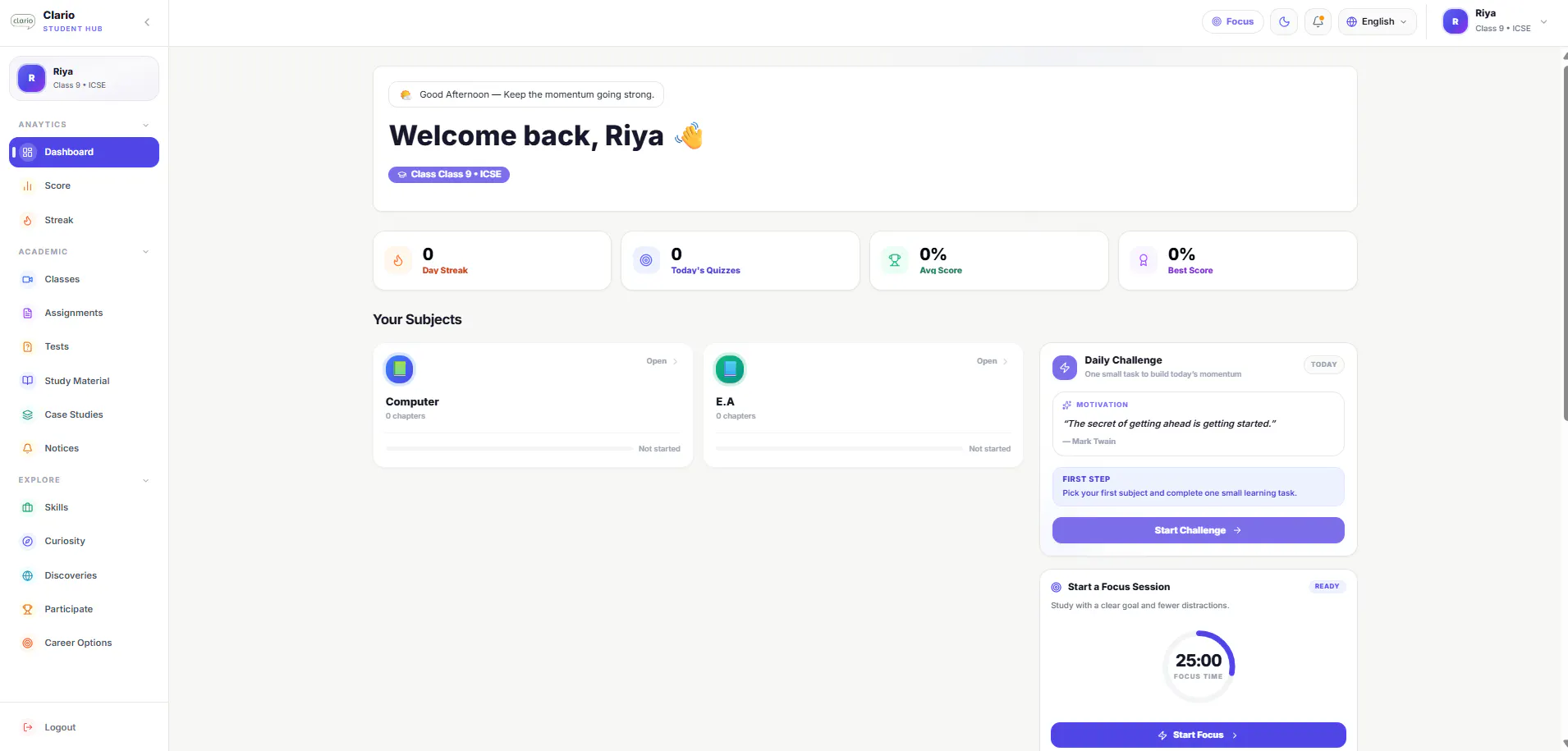Image resolution: width=1568 pixels, height=751 pixels.
Task: Open Classes from the sidebar
Action: 84,279
